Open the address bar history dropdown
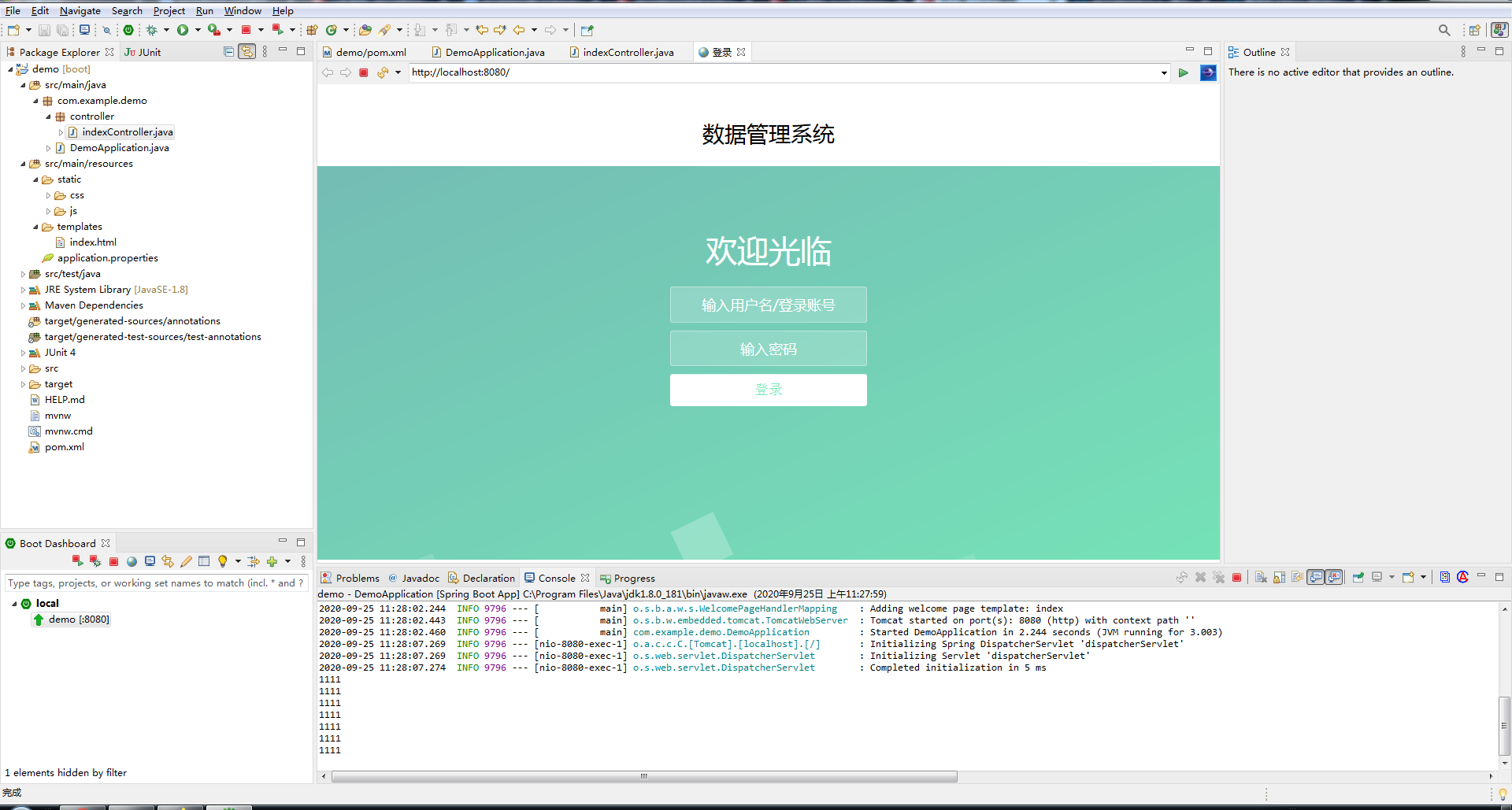 [1163, 72]
